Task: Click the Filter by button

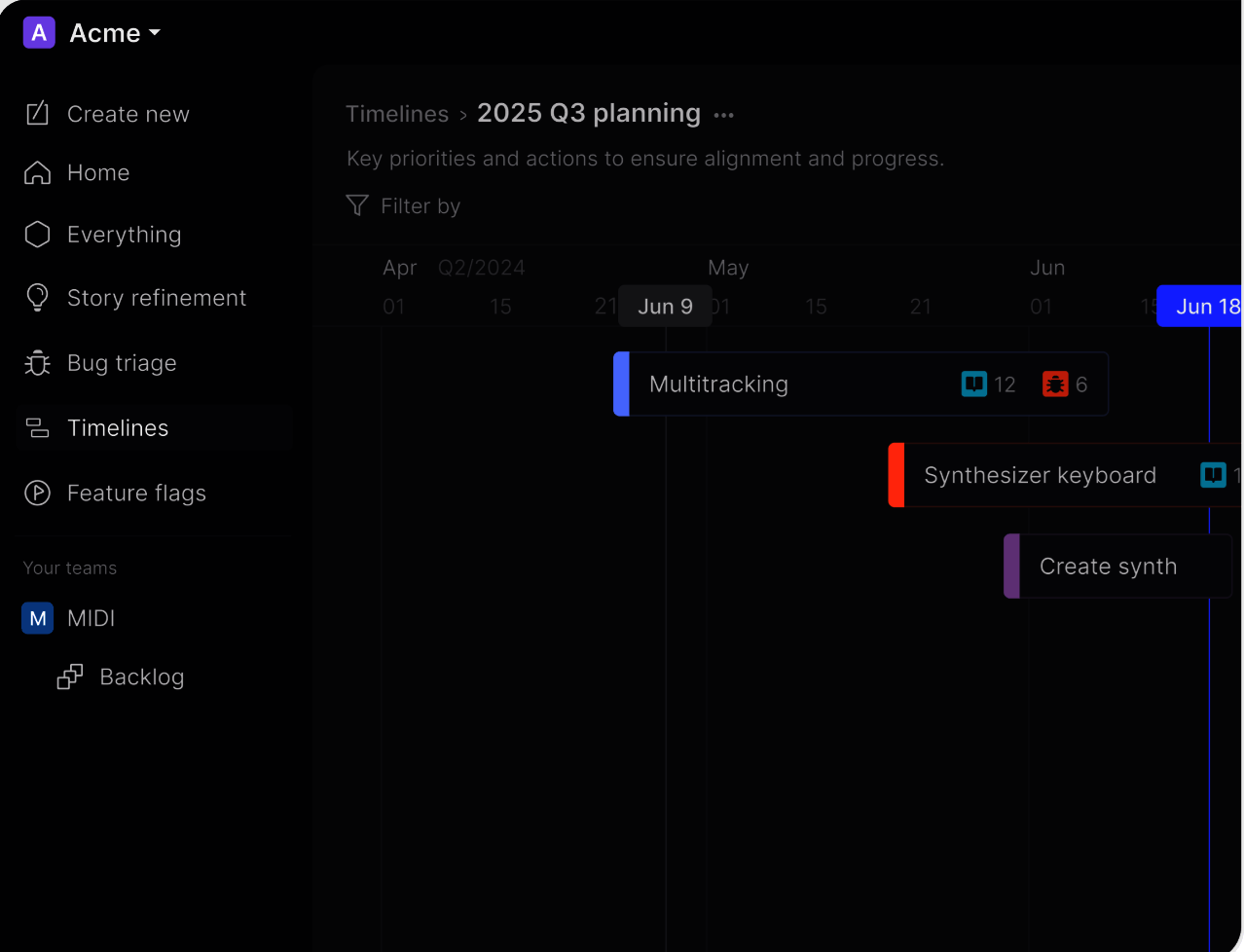Action: 404,205
